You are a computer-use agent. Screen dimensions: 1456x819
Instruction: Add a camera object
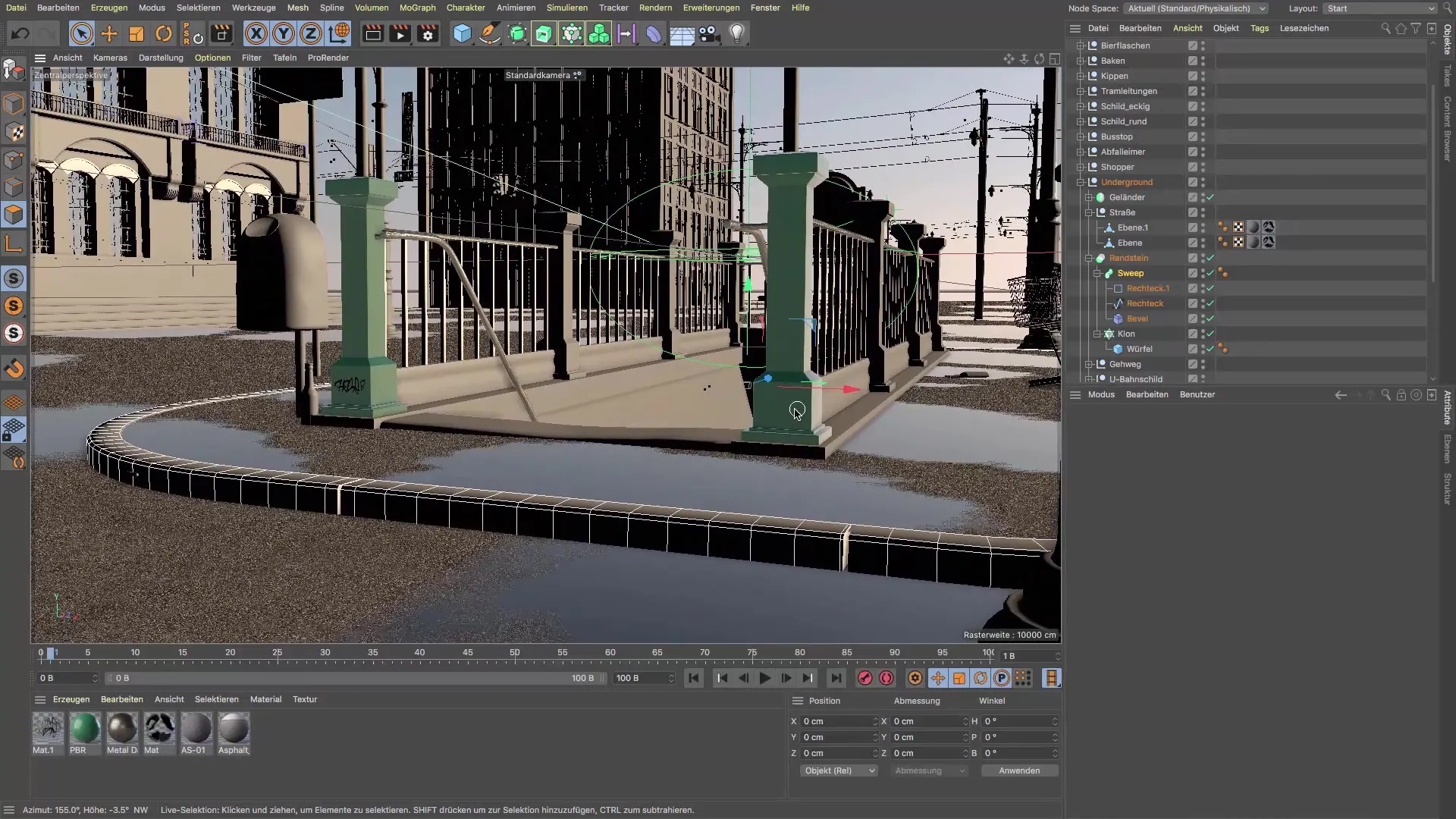[x=709, y=34]
